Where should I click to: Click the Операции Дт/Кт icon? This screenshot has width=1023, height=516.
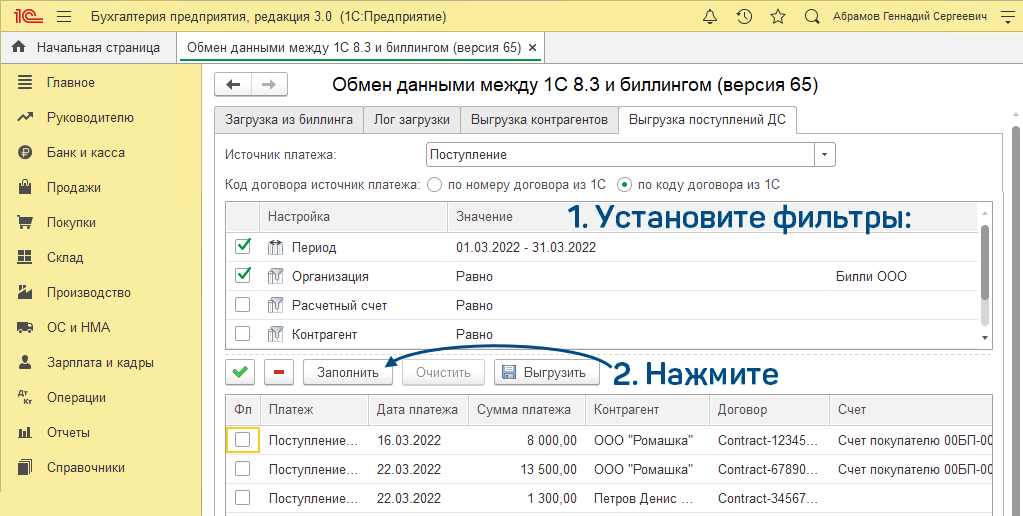25,397
